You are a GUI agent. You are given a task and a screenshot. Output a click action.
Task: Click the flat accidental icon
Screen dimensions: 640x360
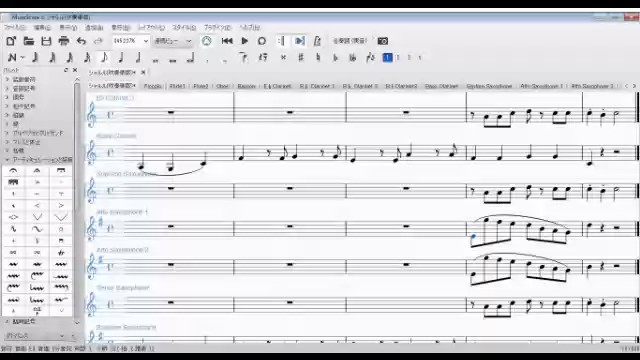click(x=336, y=58)
